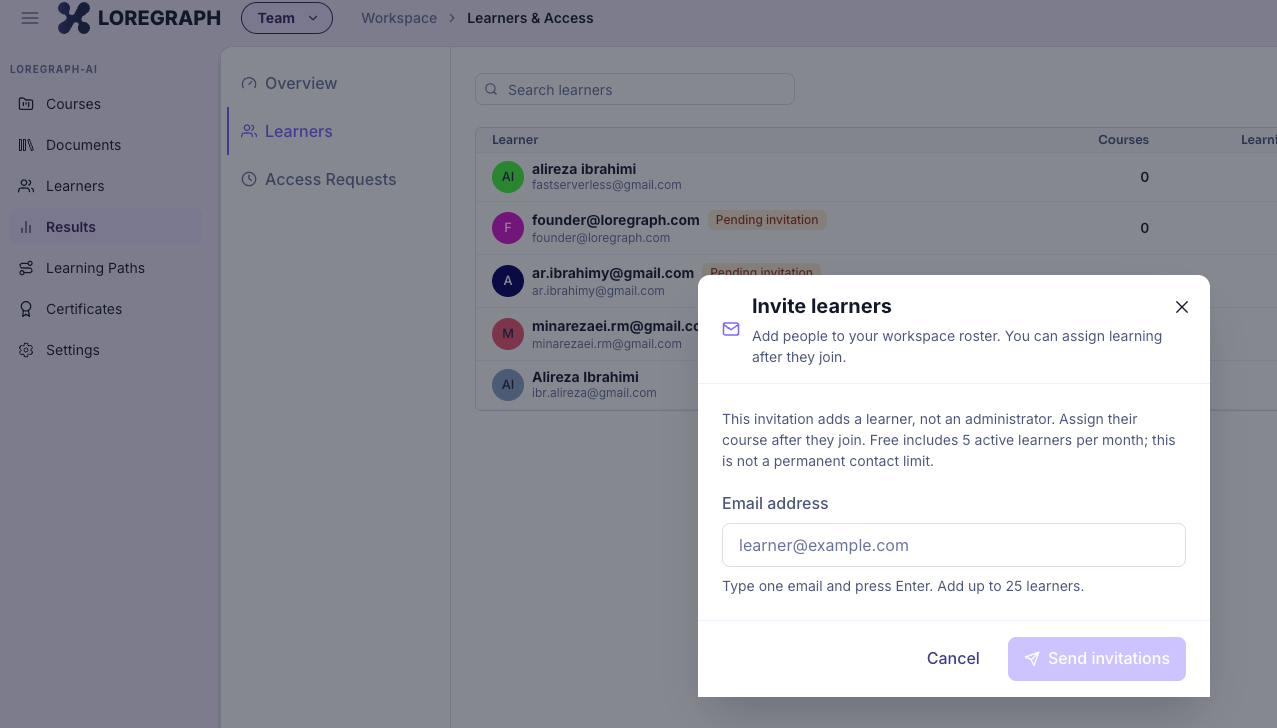
Task: Click ibr.alireza@gmail.com email text
Action: pyautogui.click(x=594, y=393)
